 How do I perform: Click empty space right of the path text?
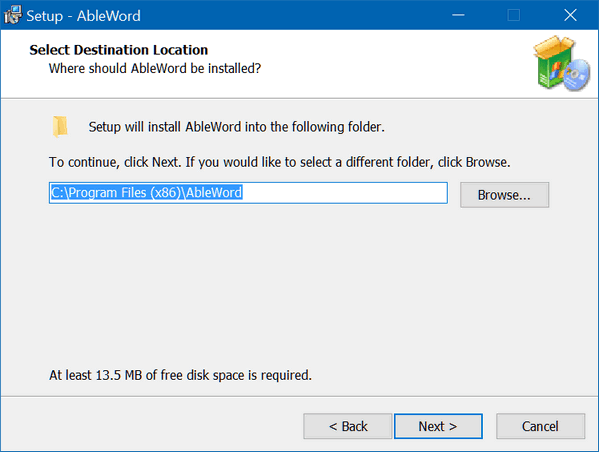coord(344,193)
